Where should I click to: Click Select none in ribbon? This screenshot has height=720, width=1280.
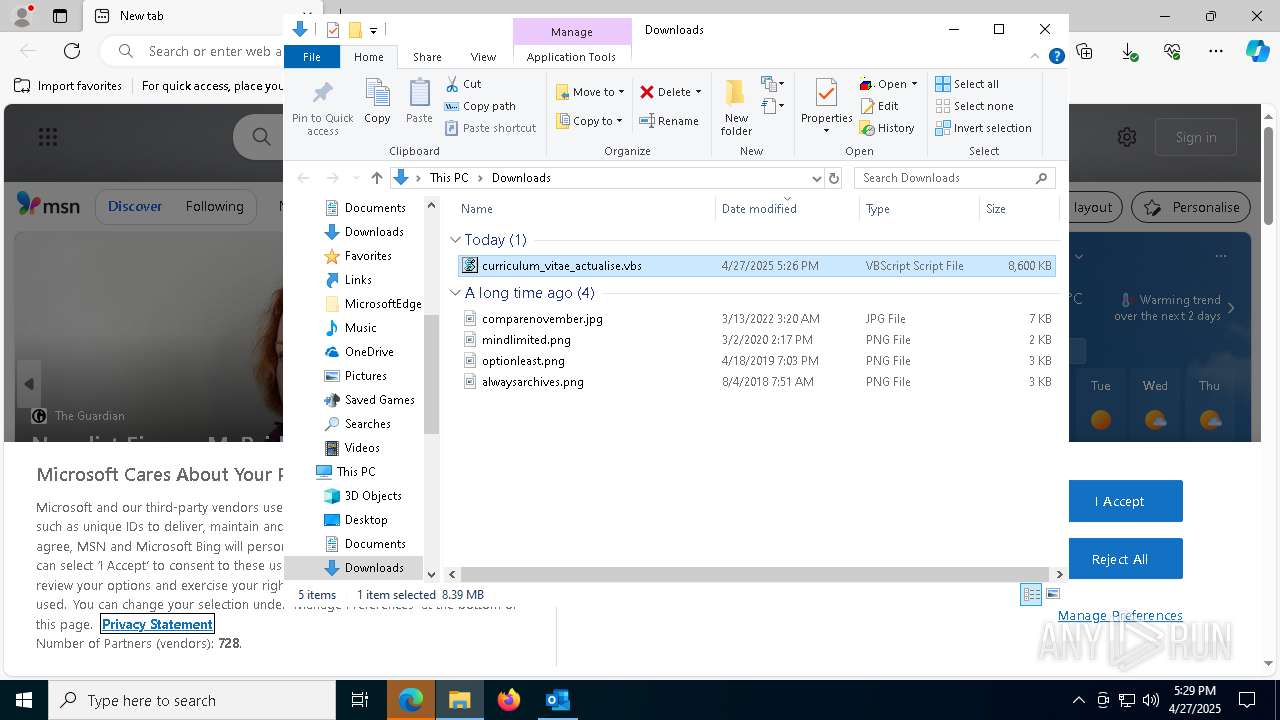click(x=974, y=106)
